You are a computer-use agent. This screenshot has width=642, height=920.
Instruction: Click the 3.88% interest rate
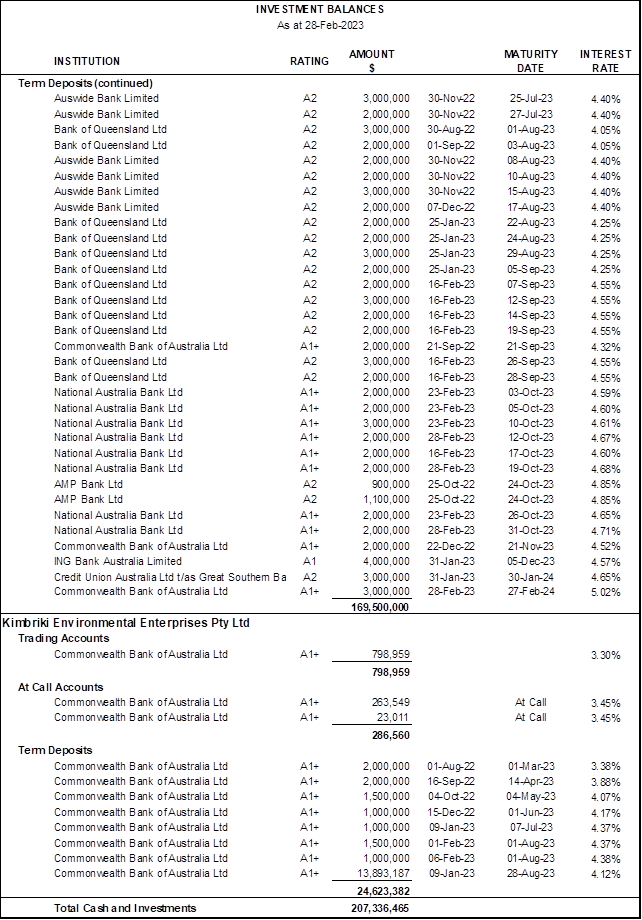606,782
